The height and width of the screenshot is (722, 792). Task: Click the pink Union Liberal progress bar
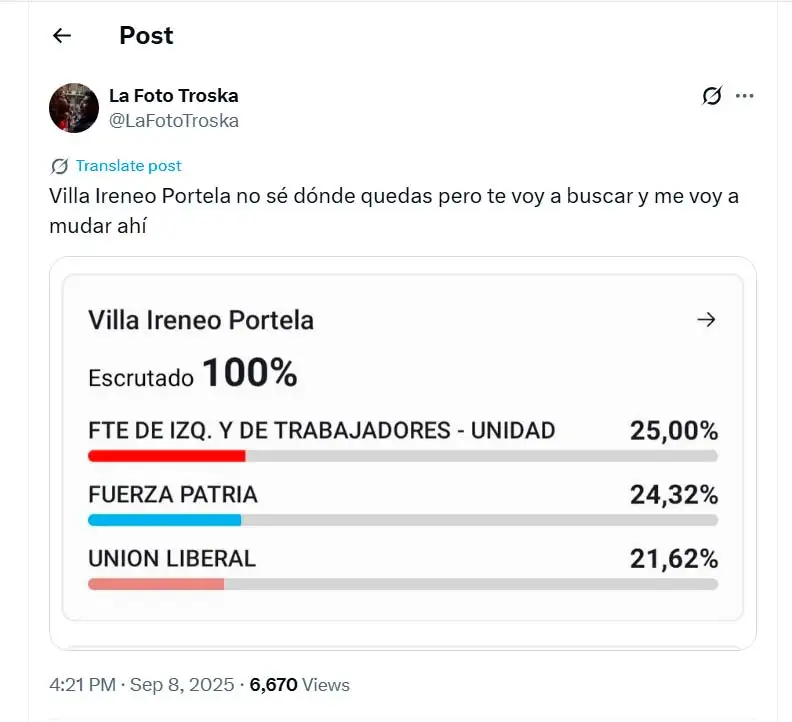tap(156, 584)
